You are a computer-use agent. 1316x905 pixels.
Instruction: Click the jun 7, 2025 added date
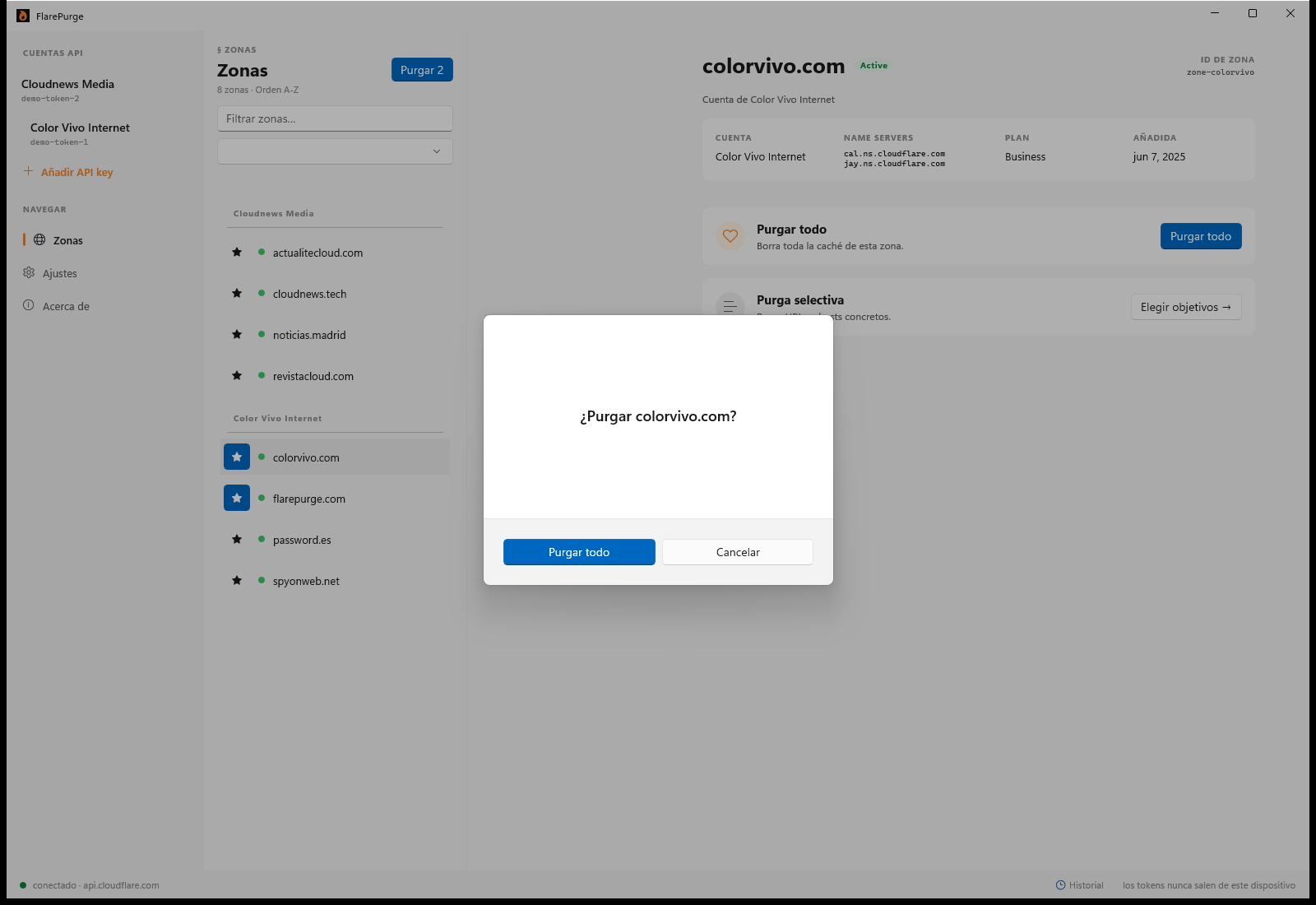click(1159, 157)
